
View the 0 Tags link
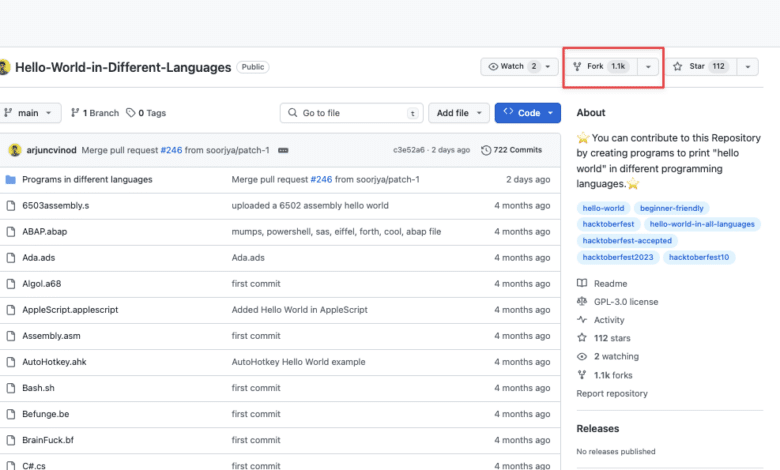(x=146, y=113)
